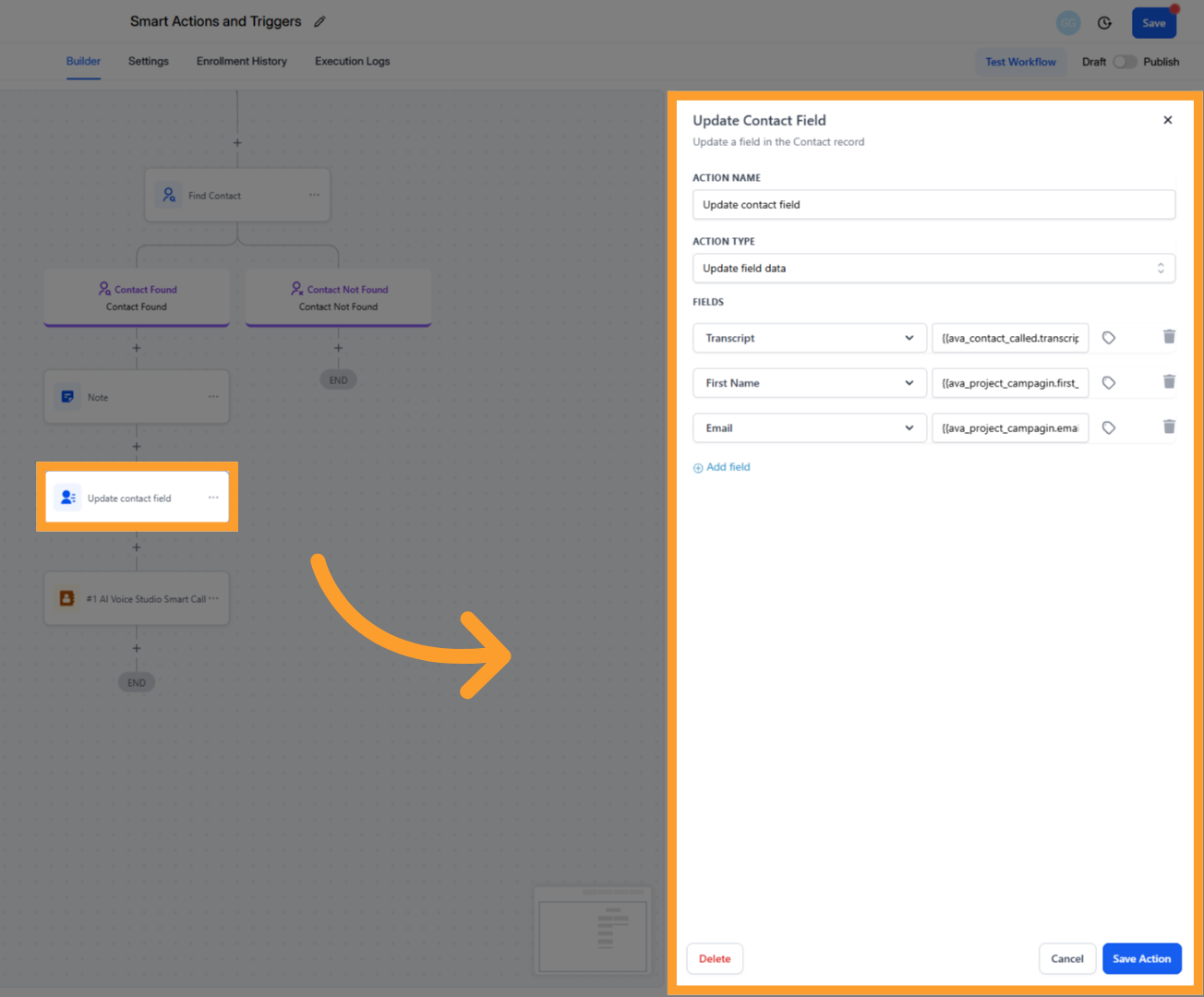Image resolution: width=1204 pixels, height=997 pixels.
Task: Open tag picker for First Name field
Action: tap(1109, 383)
